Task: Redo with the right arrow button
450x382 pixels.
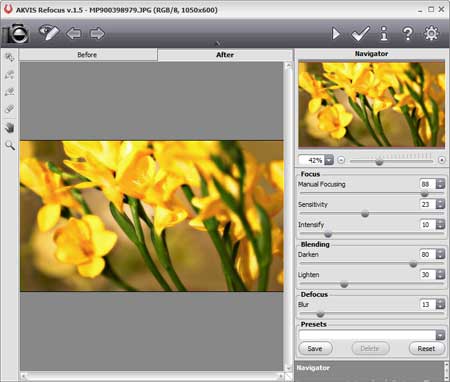Action: tap(97, 33)
